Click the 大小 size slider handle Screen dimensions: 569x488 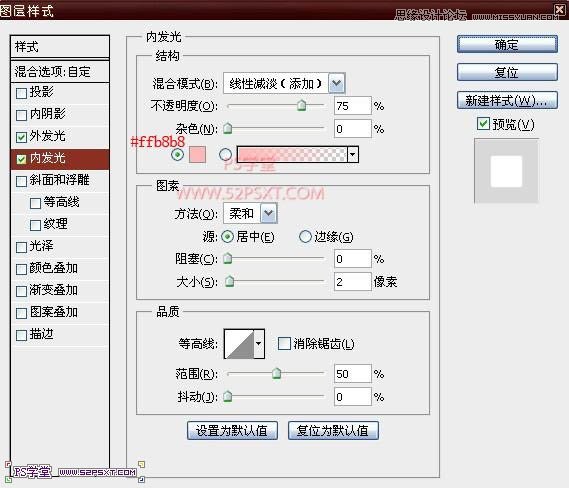[x=229, y=282]
